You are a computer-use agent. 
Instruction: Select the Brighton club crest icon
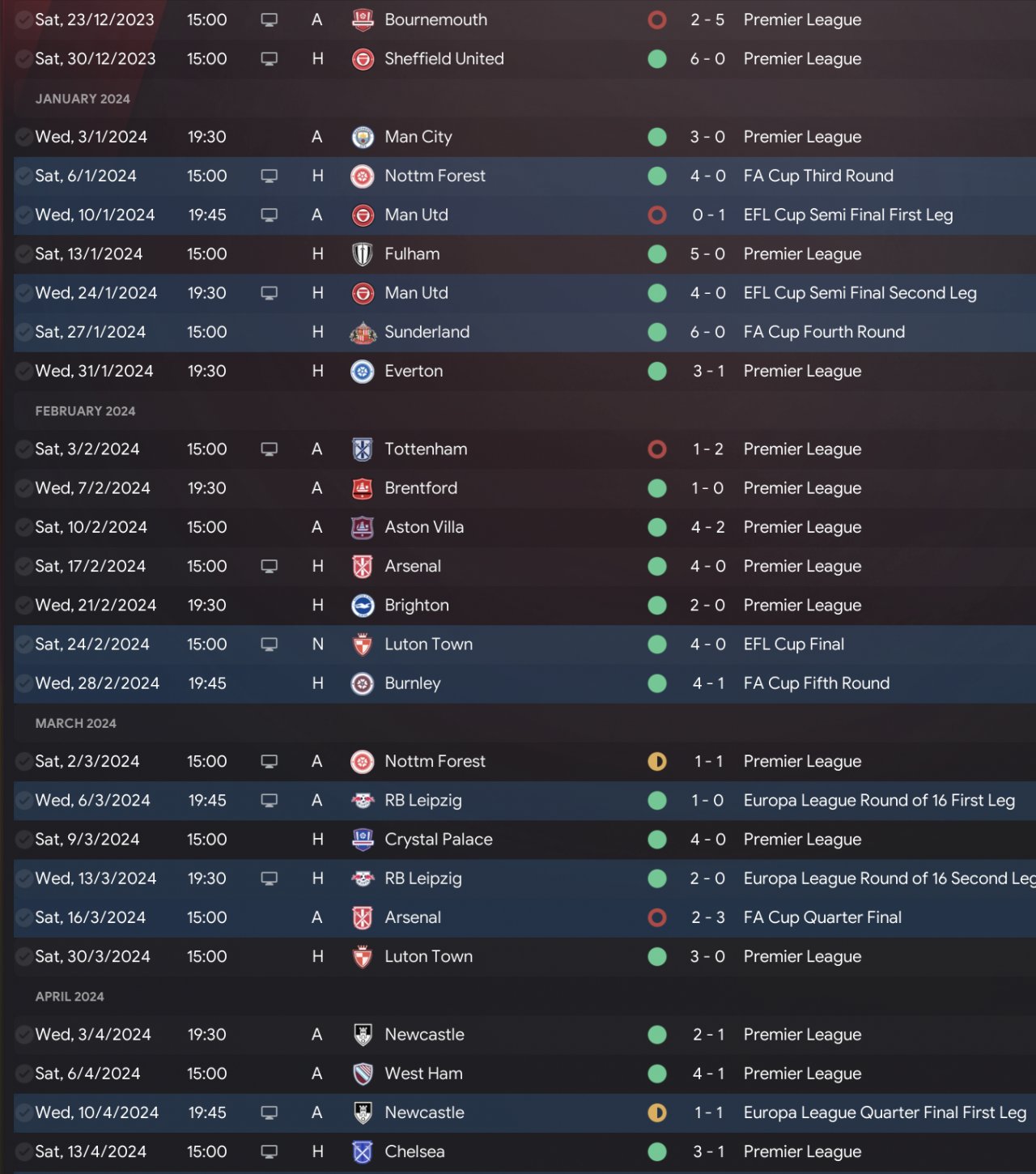pyautogui.click(x=363, y=606)
